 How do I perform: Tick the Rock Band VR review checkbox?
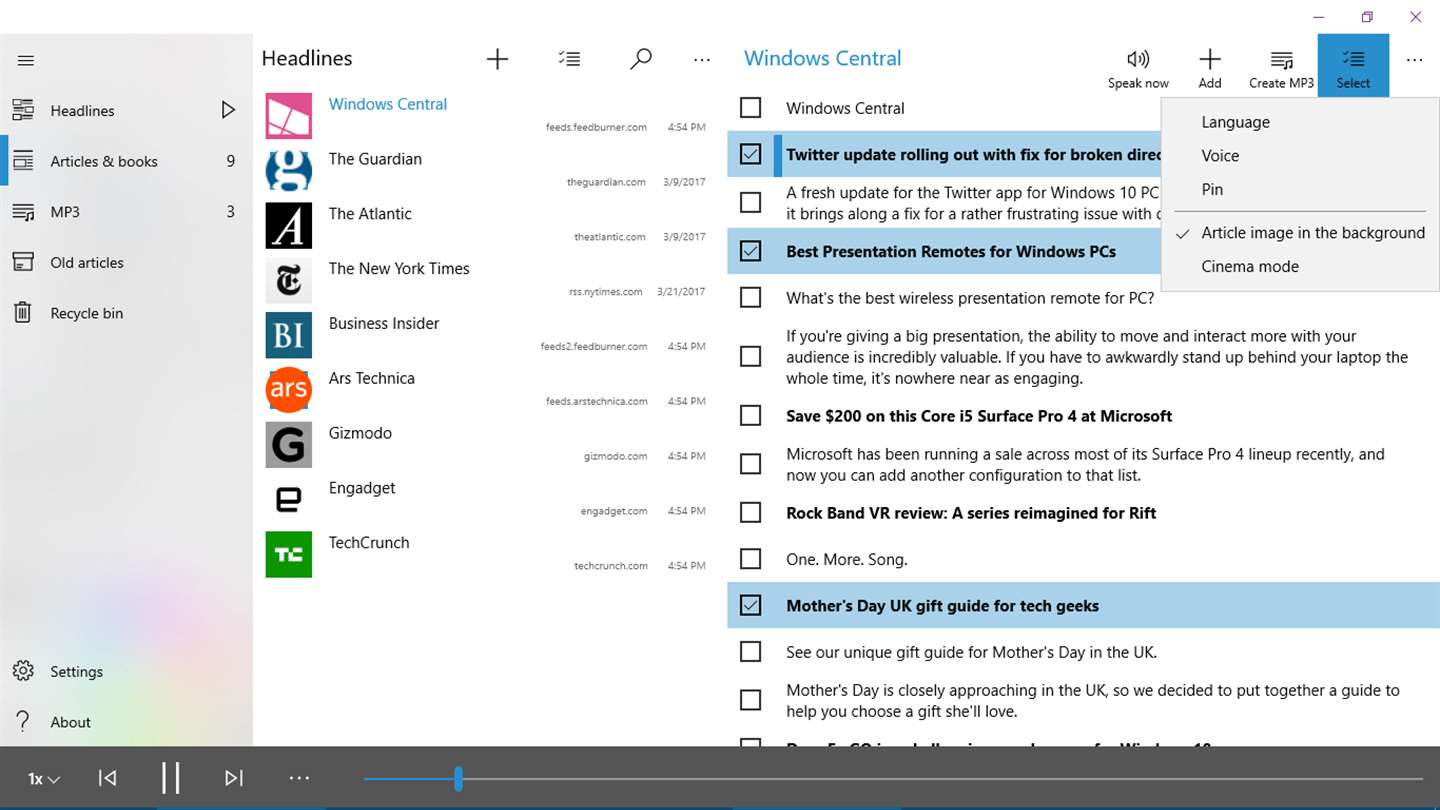click(x=750, y=512)
